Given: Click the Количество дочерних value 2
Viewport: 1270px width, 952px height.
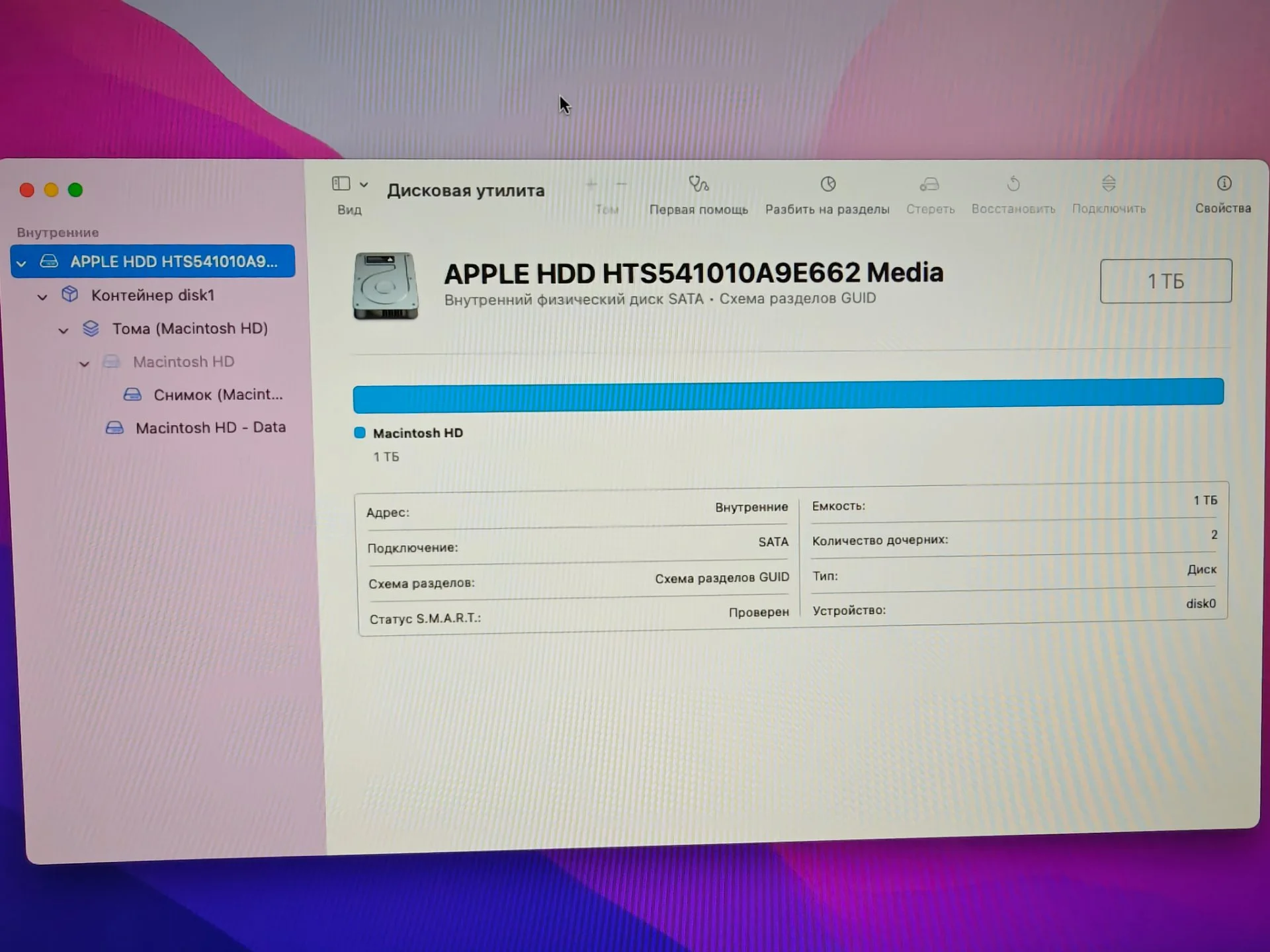Looking at the screenshot, I should pos(1214,535).
